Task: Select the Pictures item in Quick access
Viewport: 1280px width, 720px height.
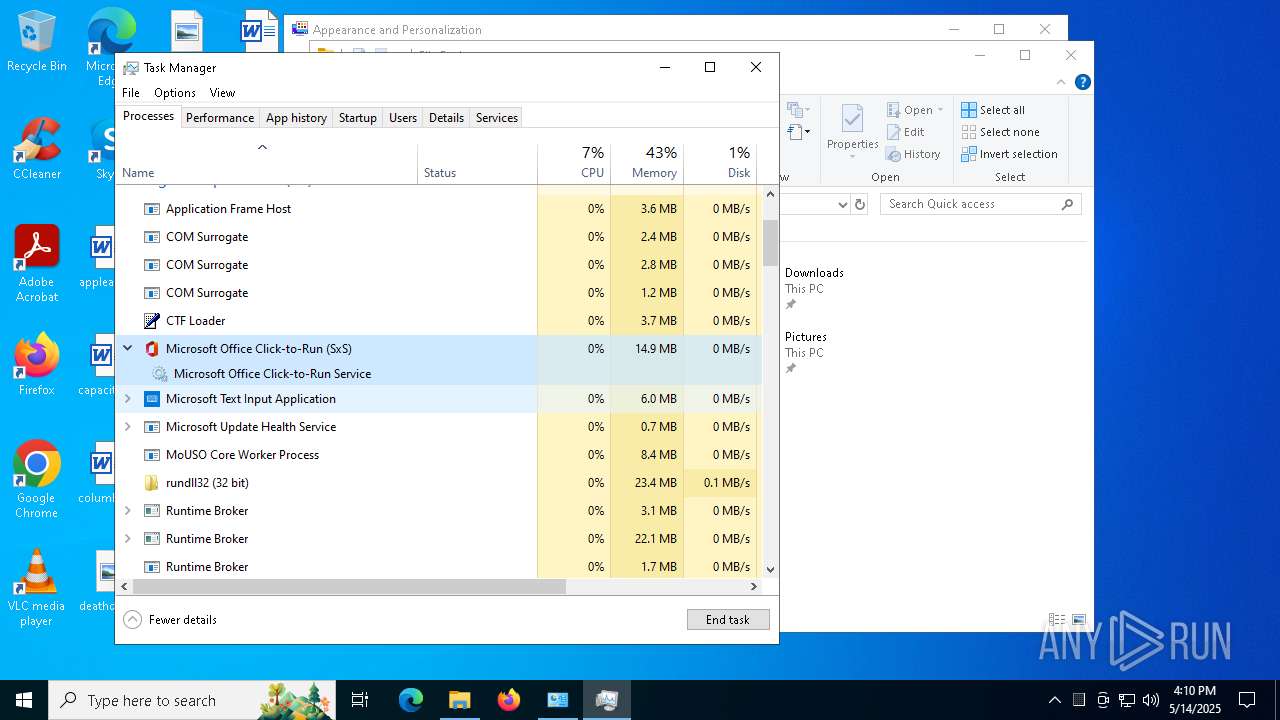Action: coord(806,352)
